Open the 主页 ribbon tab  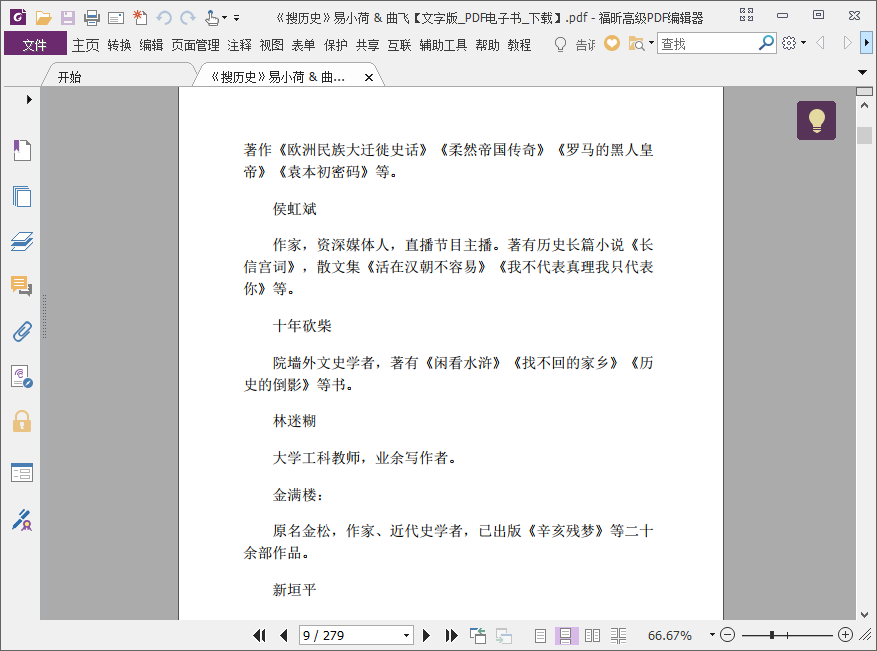point(86,45)
